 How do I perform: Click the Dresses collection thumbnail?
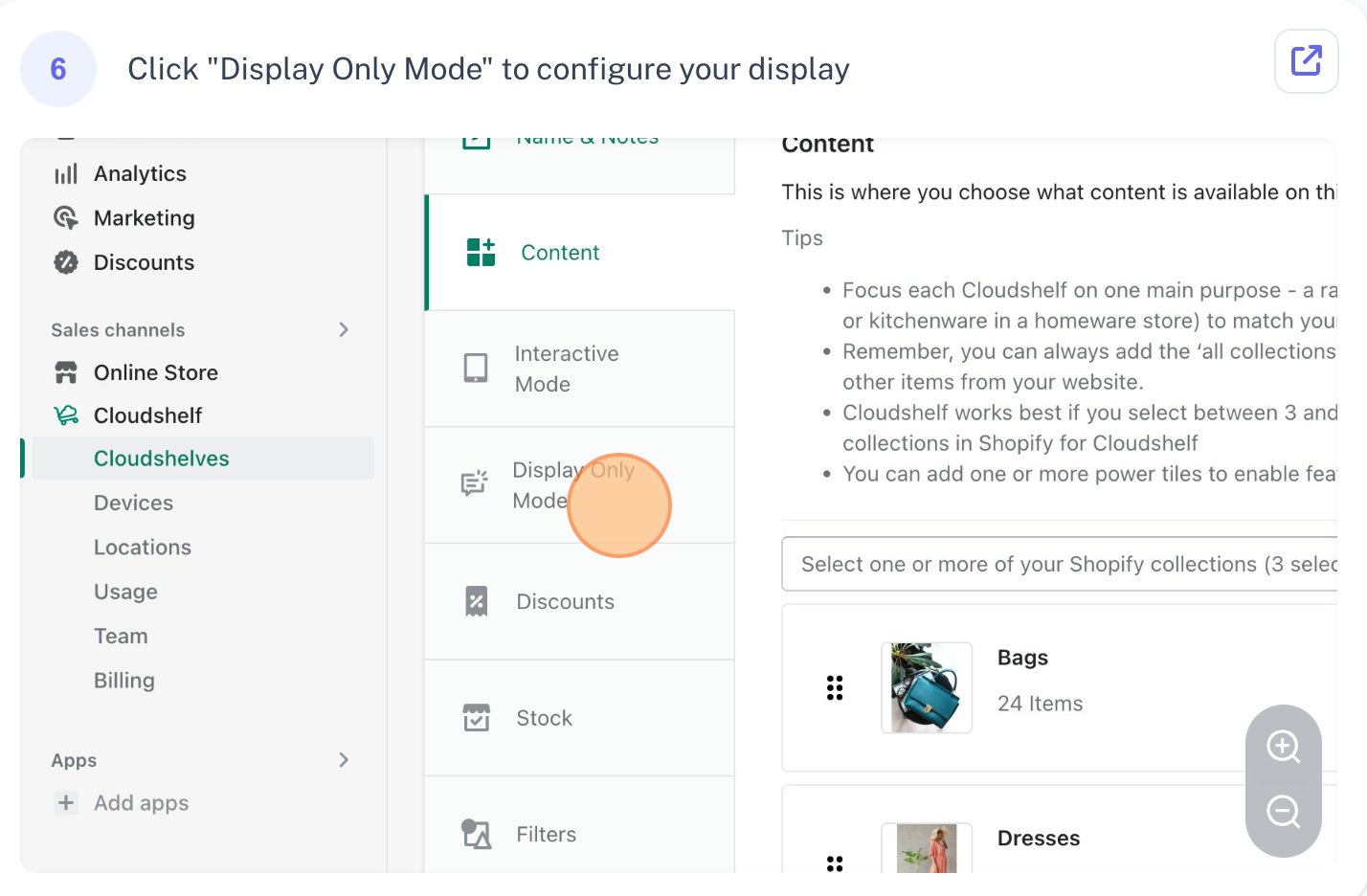click(927, 848)
